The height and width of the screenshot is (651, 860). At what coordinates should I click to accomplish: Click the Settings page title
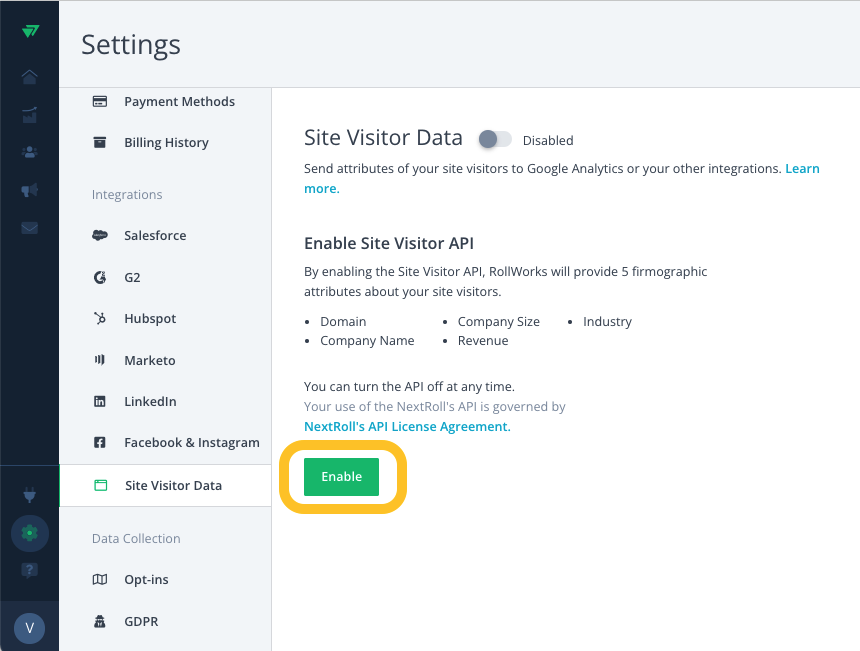click(x=131, y=45)
